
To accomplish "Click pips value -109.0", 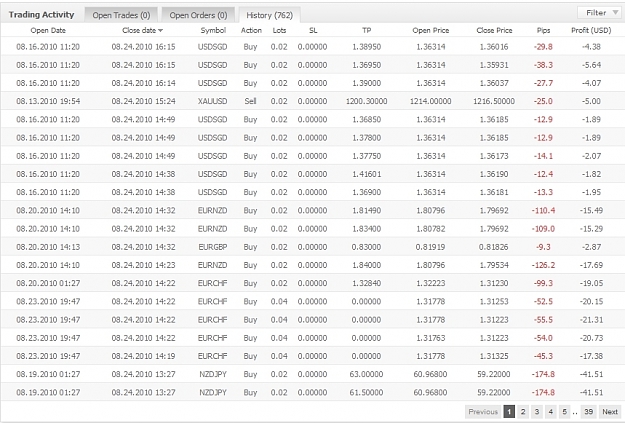I will pos(543,229).
